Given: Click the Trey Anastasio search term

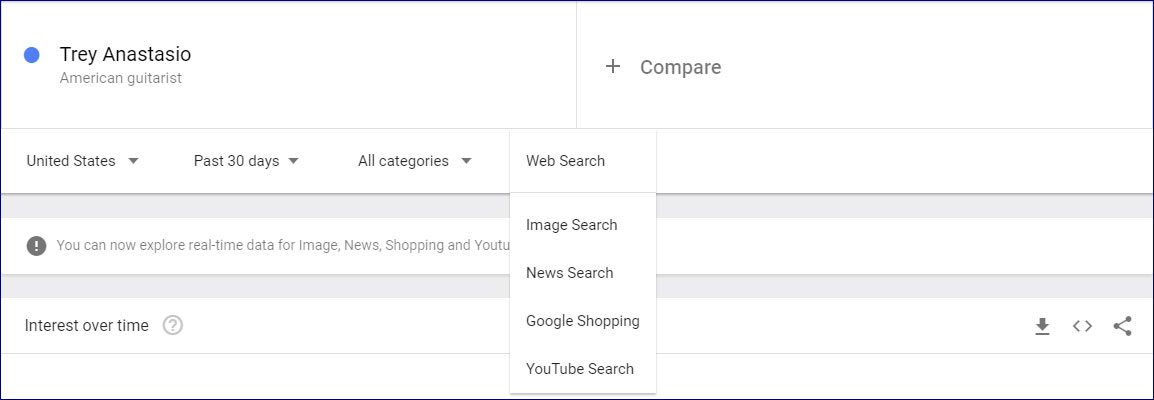Looking at the screenshot, I should 125,54.
